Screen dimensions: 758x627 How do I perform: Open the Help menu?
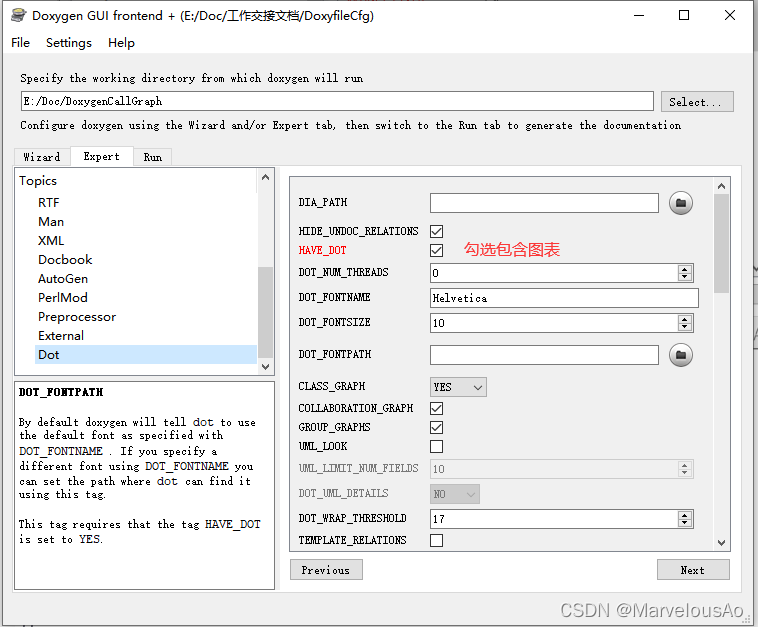point(121,43)
